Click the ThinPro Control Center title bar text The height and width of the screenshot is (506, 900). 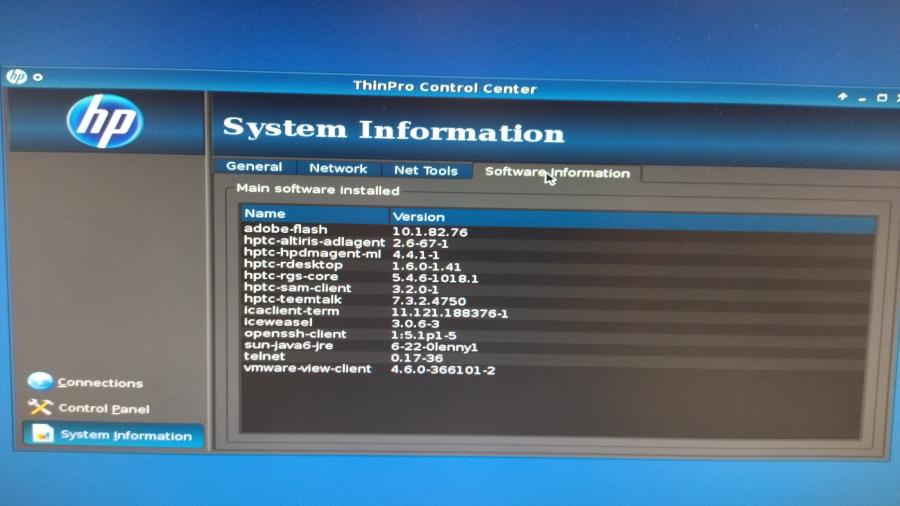(x=445, y=87)
